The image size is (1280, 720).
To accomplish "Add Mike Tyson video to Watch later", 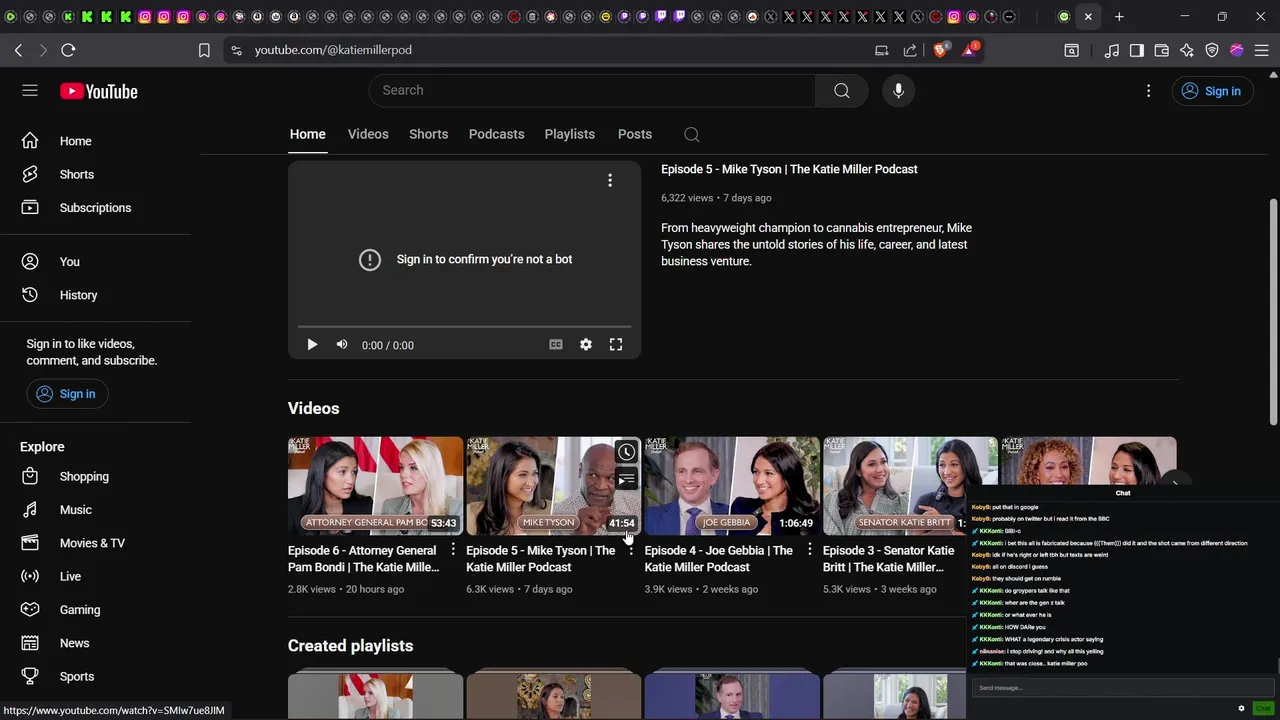I will pos(626,452).
